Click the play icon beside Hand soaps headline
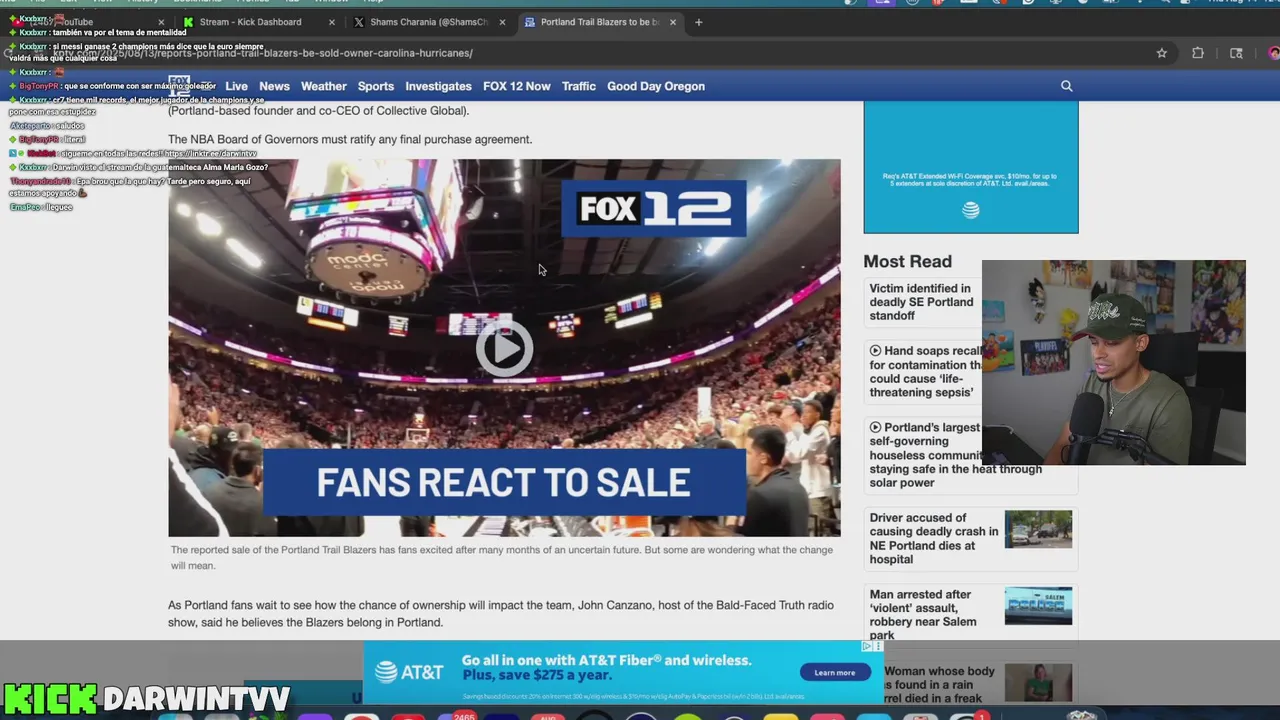Screen dimensions: 1280x720 pos(876,351)
